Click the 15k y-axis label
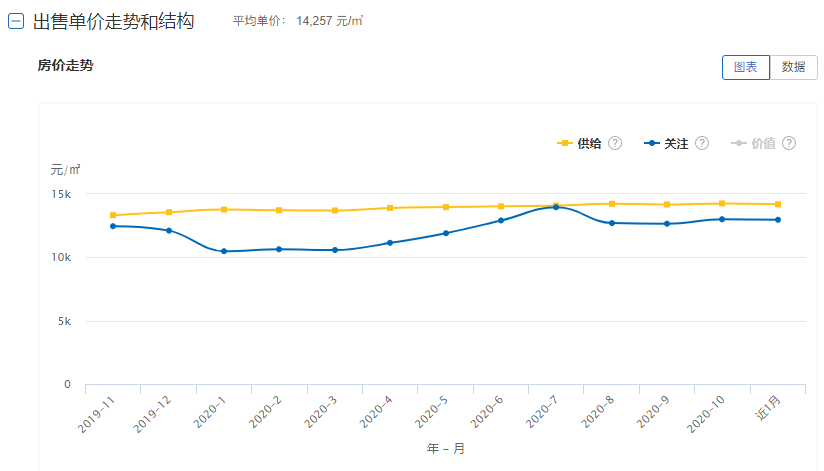Image resolution: width=824 pixels, height=471 pixels. (61, 194)
